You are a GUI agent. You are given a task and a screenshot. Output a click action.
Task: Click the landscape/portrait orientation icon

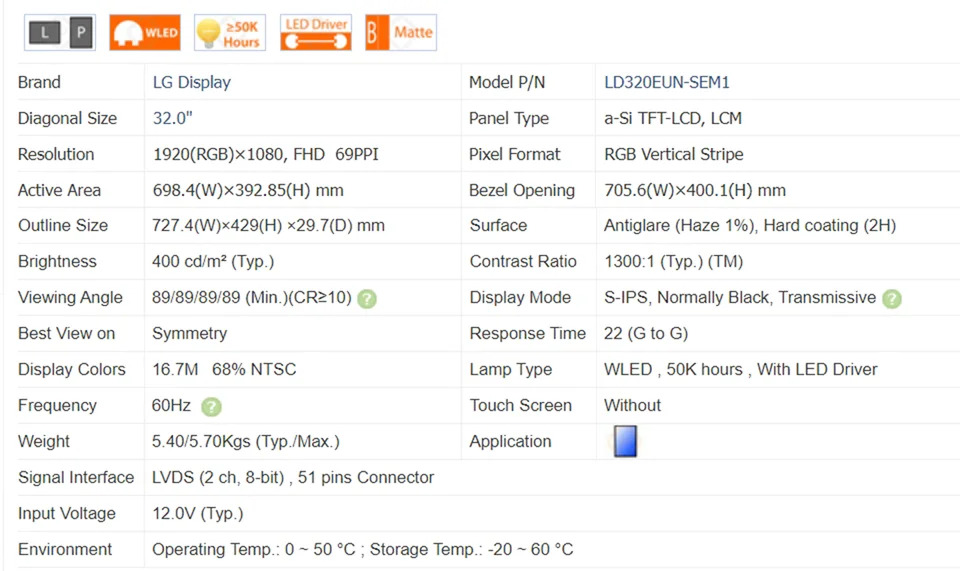60,32
